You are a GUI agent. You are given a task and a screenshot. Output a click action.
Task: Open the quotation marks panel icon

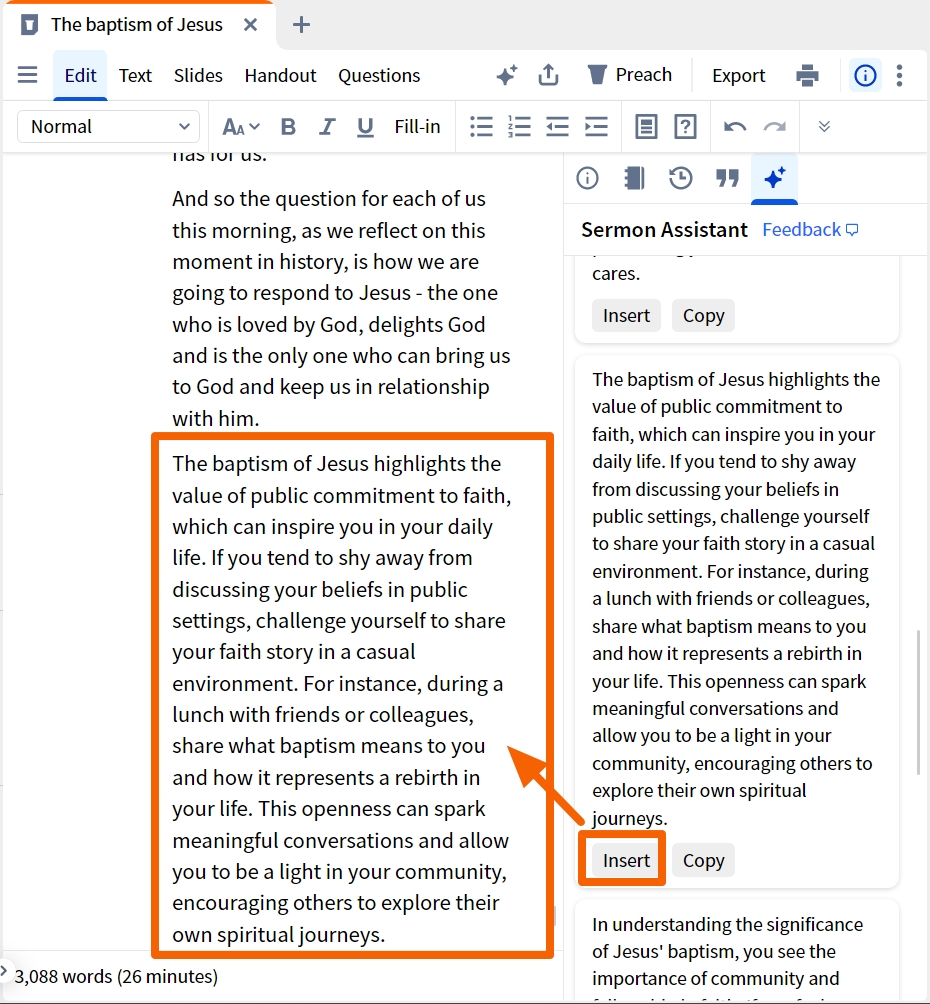(x=727, y=178)
